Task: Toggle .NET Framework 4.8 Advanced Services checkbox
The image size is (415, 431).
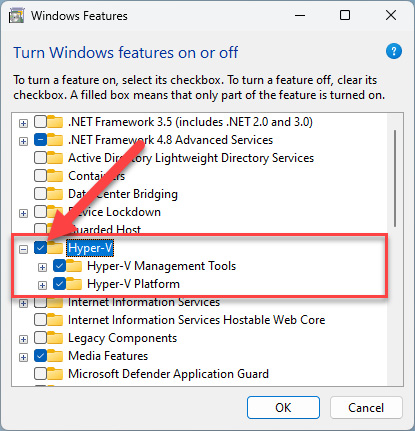Action: pyautogui.click(x=40, y=140)
